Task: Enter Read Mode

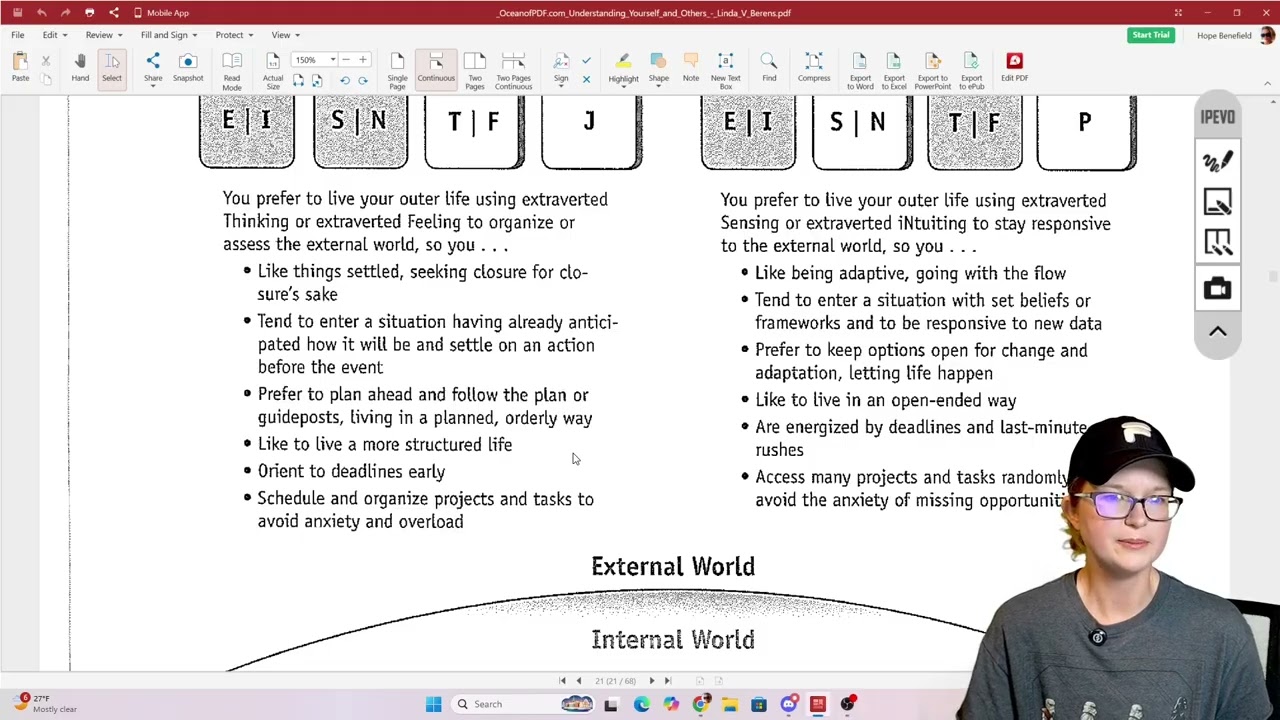Action: pyautogui.click(x=231, y=71)
